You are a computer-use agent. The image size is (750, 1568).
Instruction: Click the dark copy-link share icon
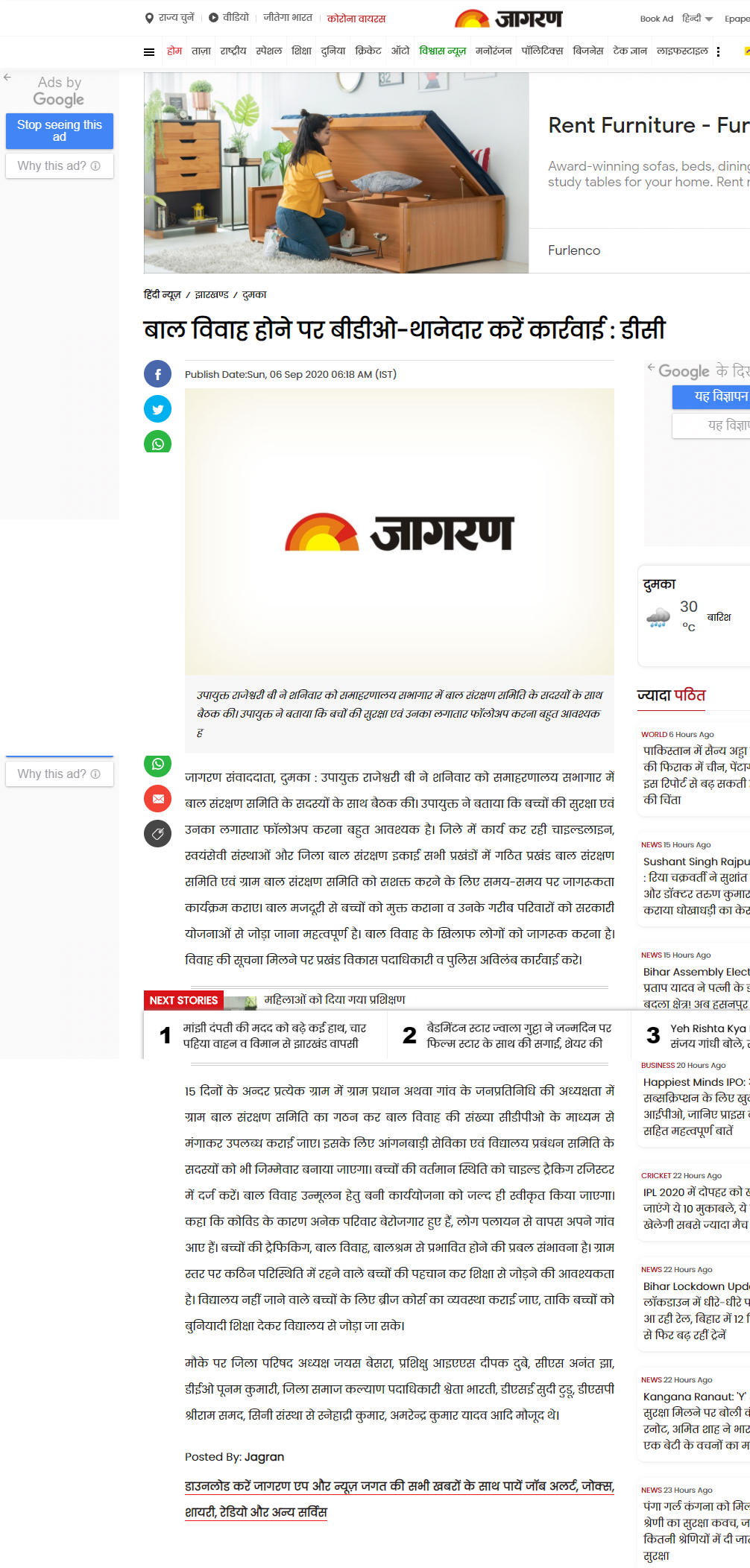[x=157, y=833]
